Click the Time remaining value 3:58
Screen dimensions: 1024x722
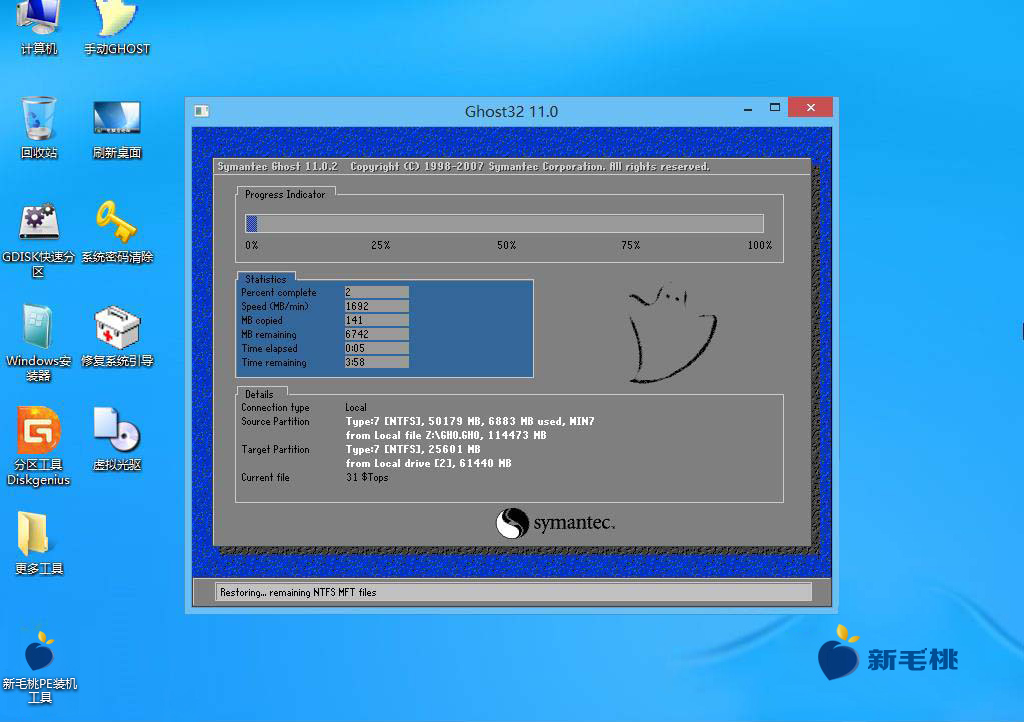377,362
